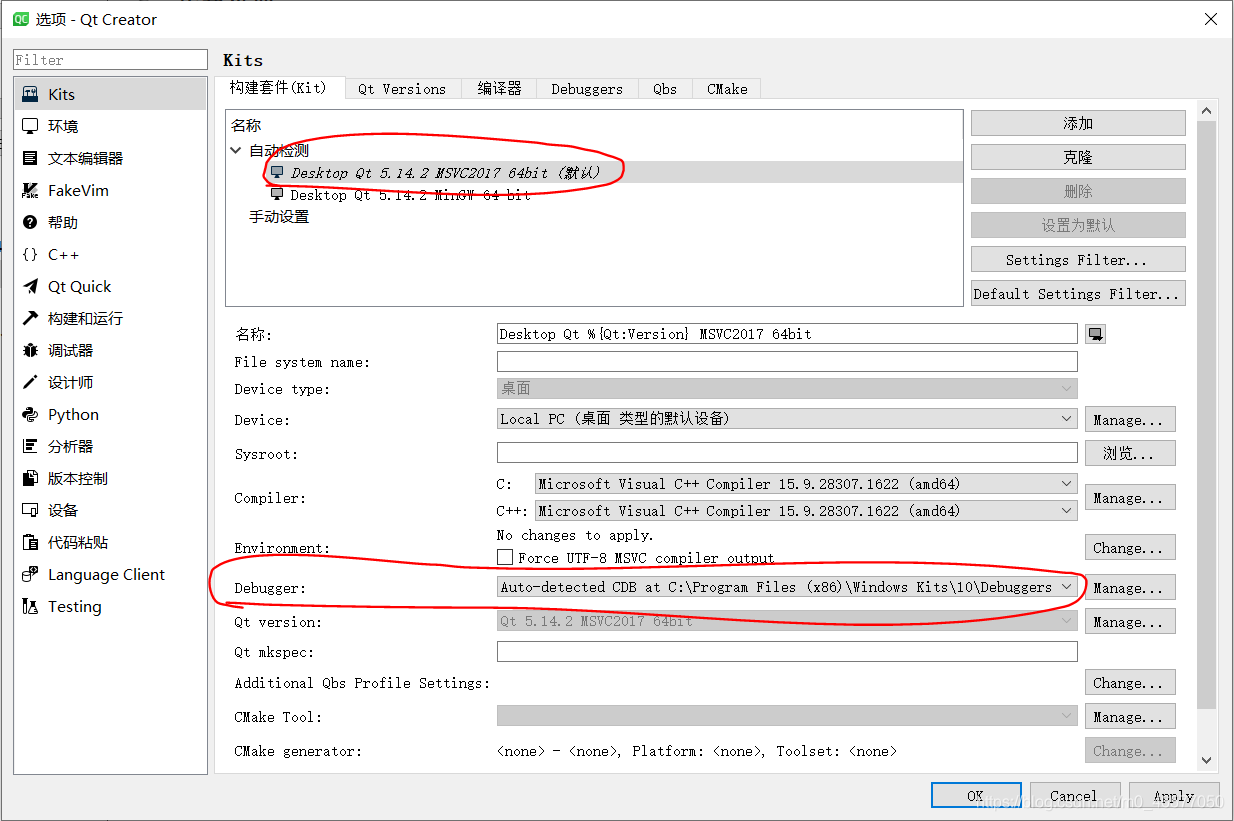Open the 版本控制 category icon
Image resolution: width=1234 pixels, height=821 pixels.
(30, 478)
